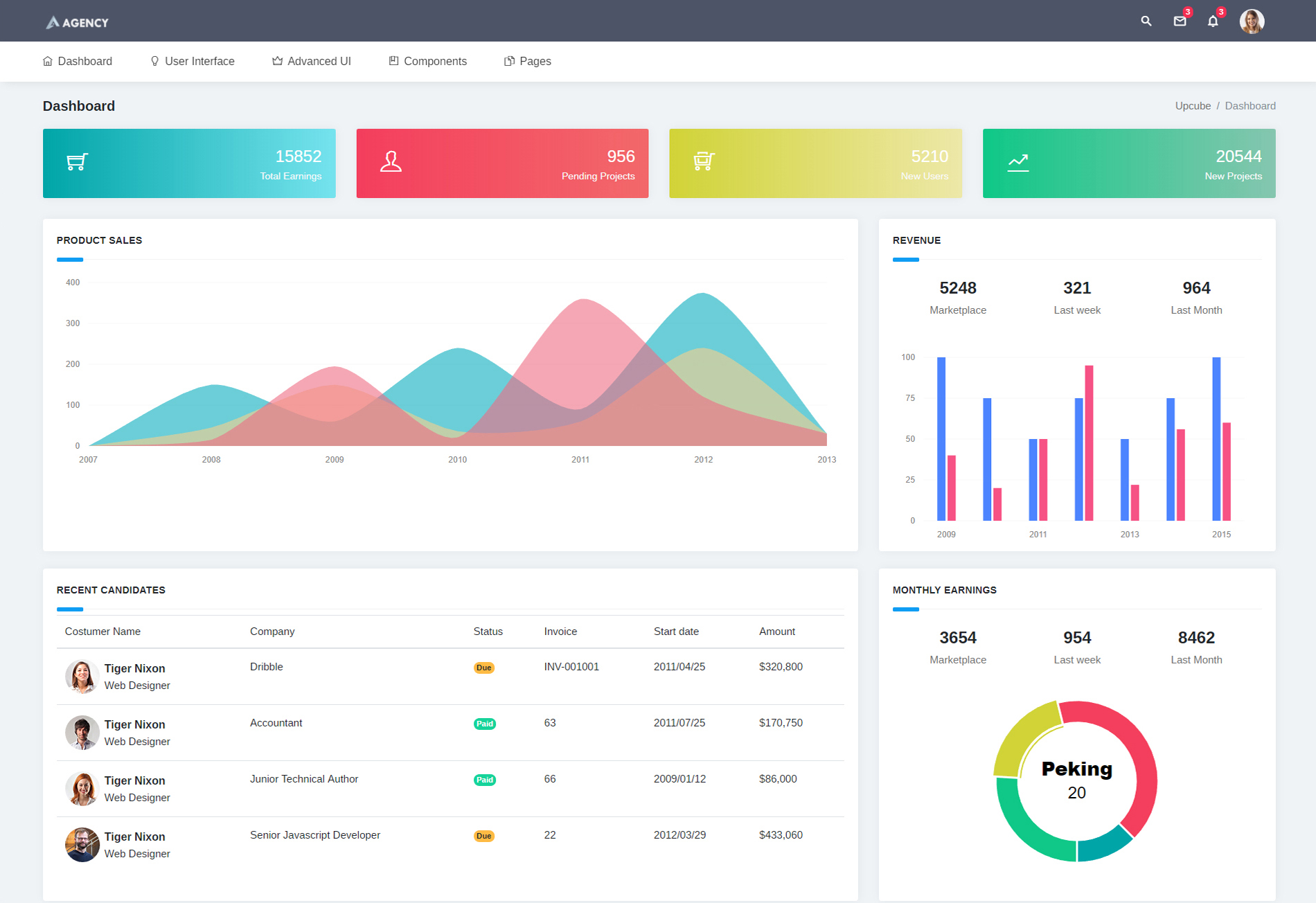
Task: Click the Agency logo
Action: pos(78,22)
